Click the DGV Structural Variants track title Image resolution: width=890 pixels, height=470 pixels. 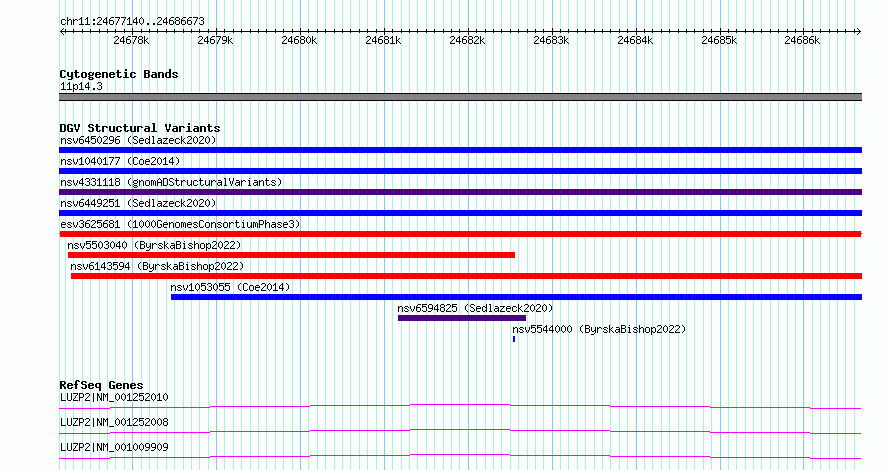click(x=140, y=128)
